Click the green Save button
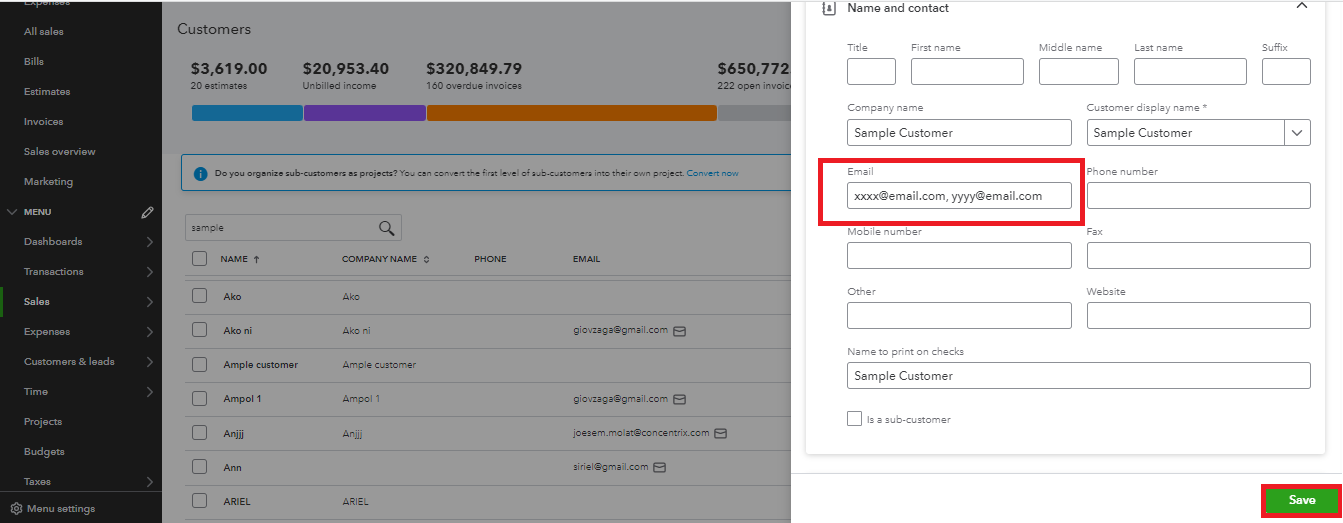 (x=1302, y=500)
